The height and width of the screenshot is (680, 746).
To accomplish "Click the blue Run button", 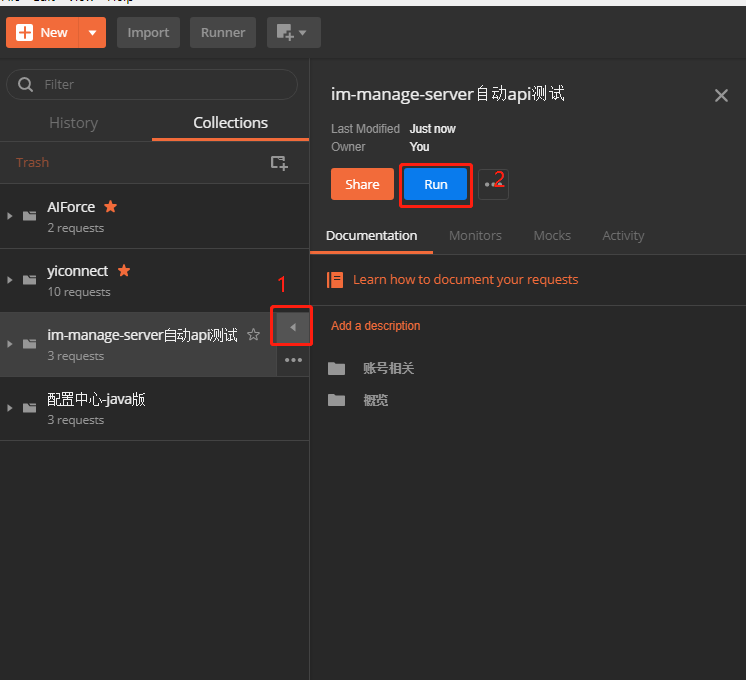I will click(x=436, y=184).
